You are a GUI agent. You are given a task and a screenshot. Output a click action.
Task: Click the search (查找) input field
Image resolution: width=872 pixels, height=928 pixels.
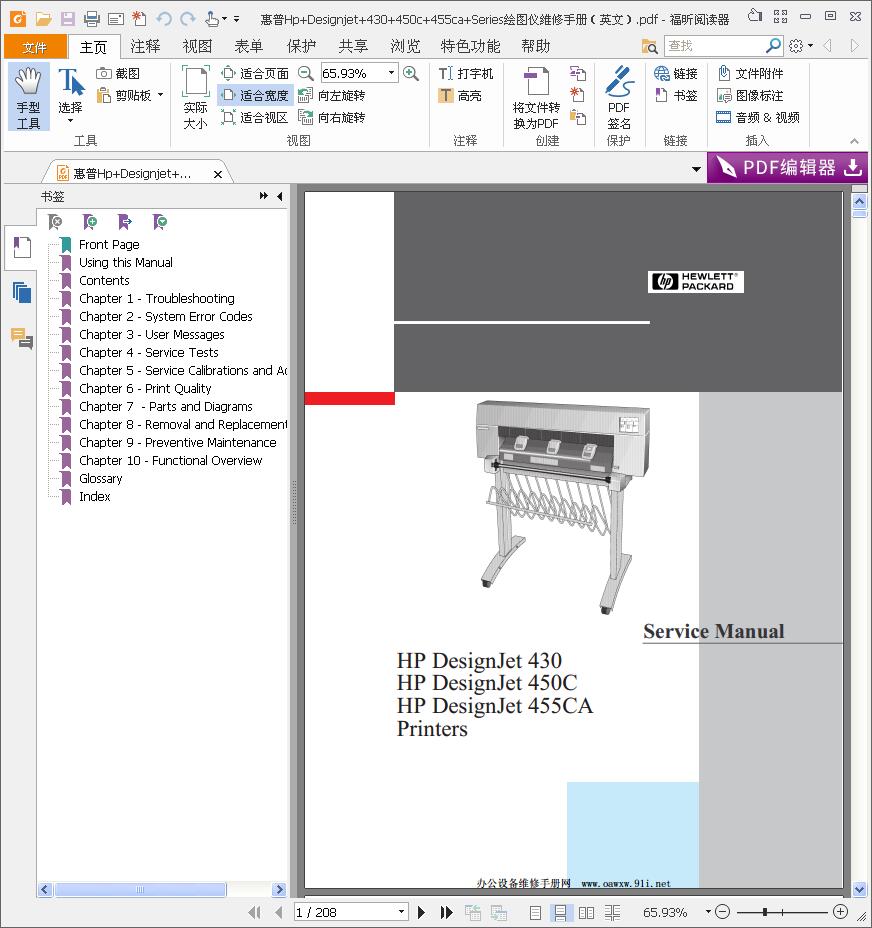tap(715, 46)
